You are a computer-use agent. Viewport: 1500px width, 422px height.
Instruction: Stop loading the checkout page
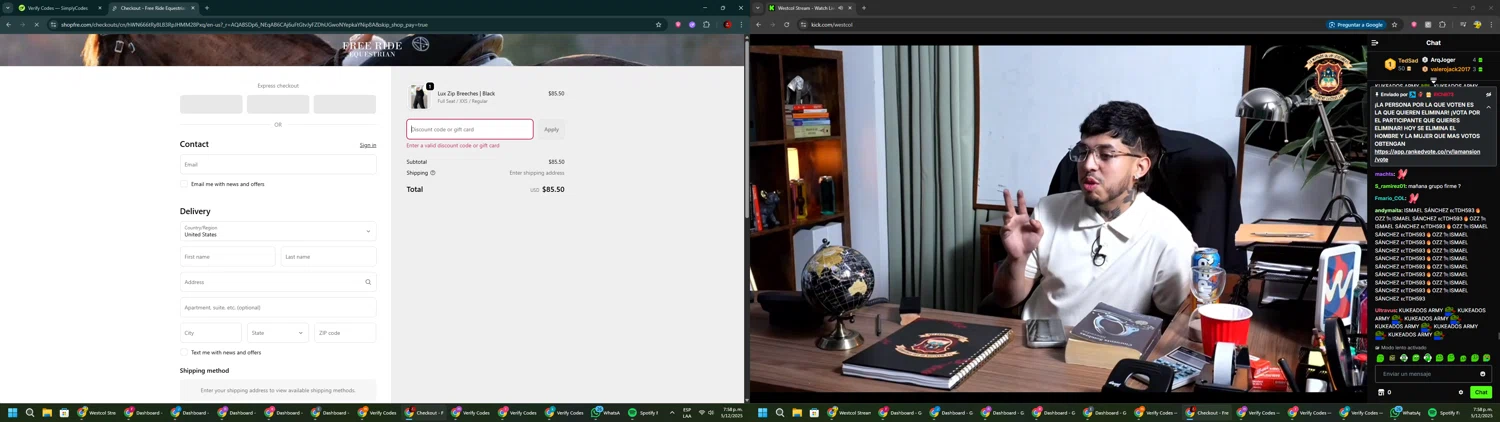click(37, 24)
